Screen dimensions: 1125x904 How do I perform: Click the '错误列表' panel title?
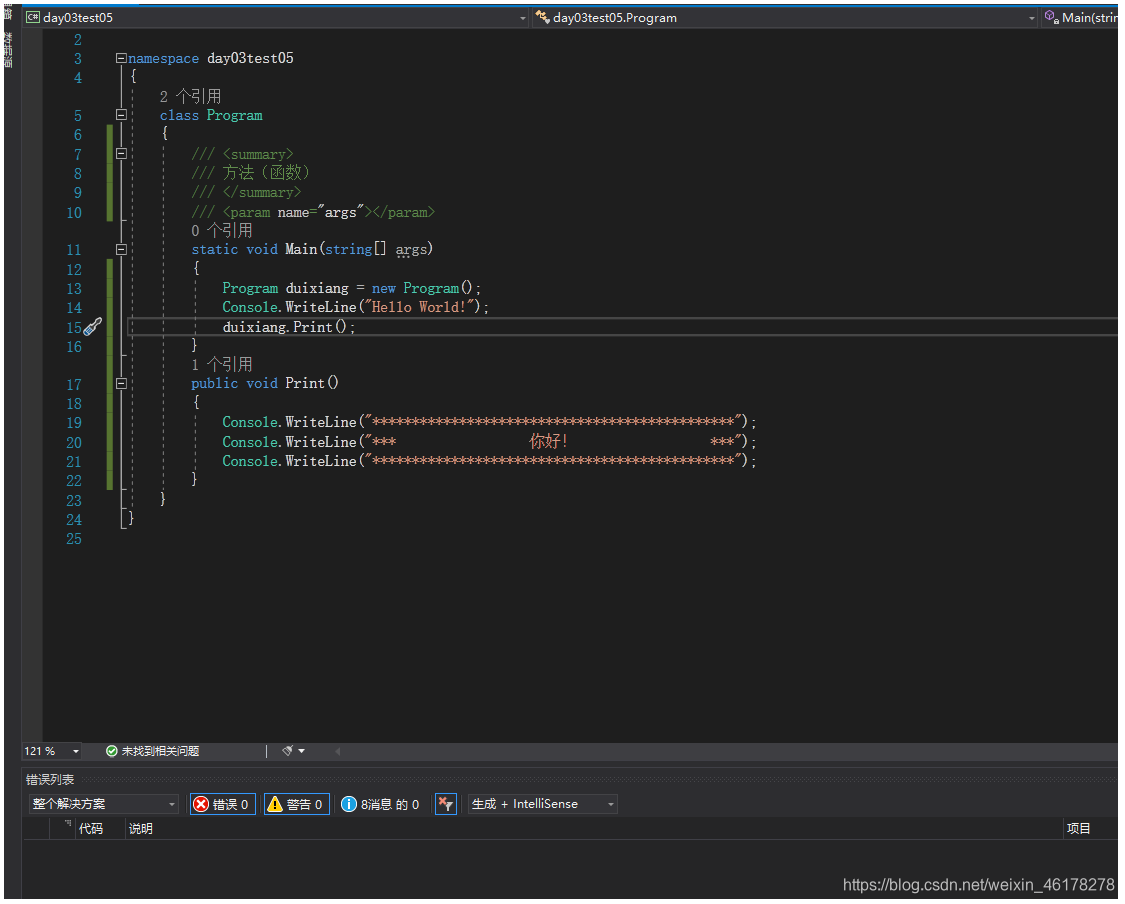coord(50,782)
